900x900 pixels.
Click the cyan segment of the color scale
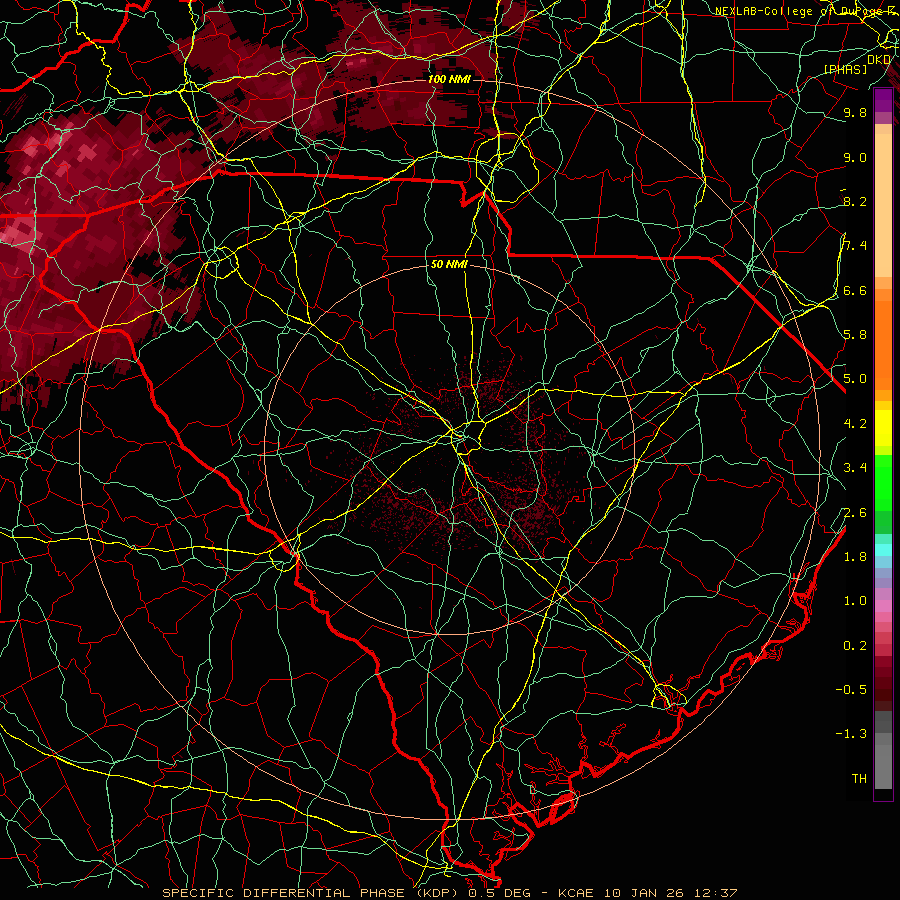point(883,549)
